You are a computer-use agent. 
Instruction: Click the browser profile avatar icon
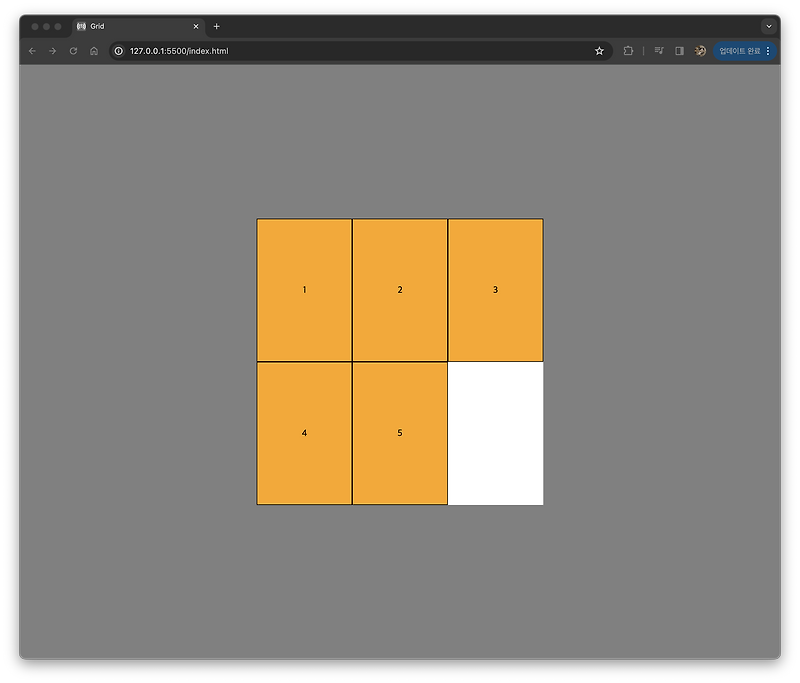pos(701,50)
